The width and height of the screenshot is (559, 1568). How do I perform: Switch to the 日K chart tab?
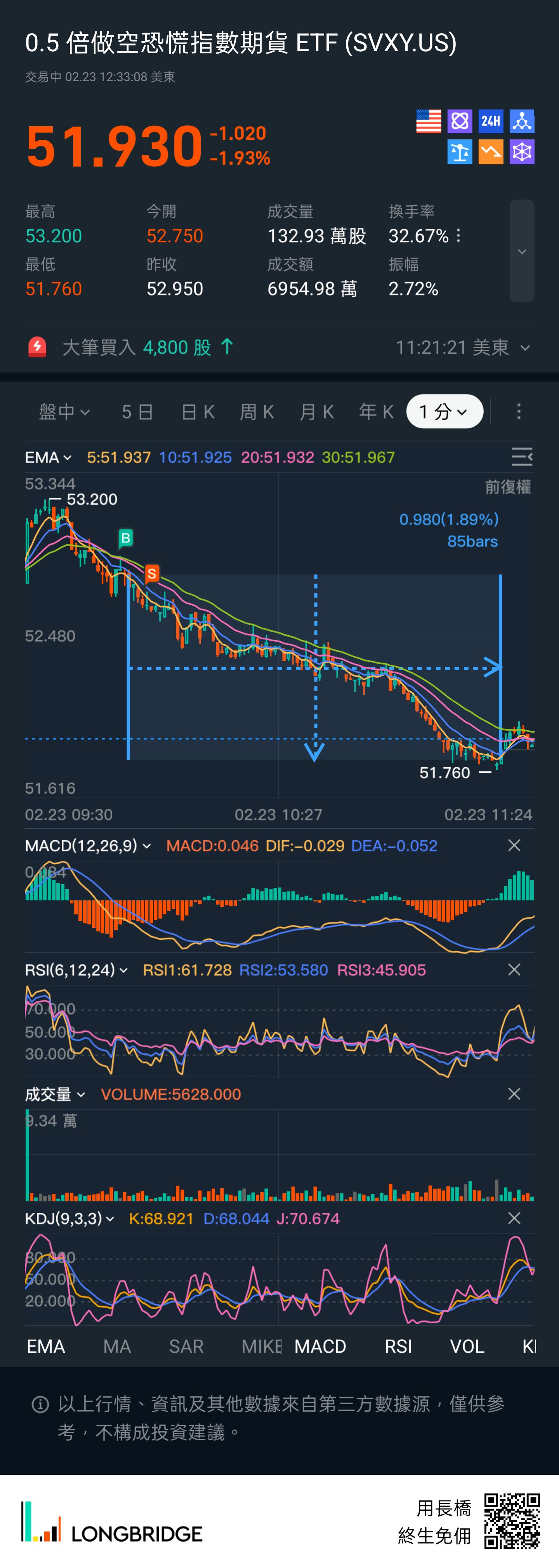(x=198, y=412)
